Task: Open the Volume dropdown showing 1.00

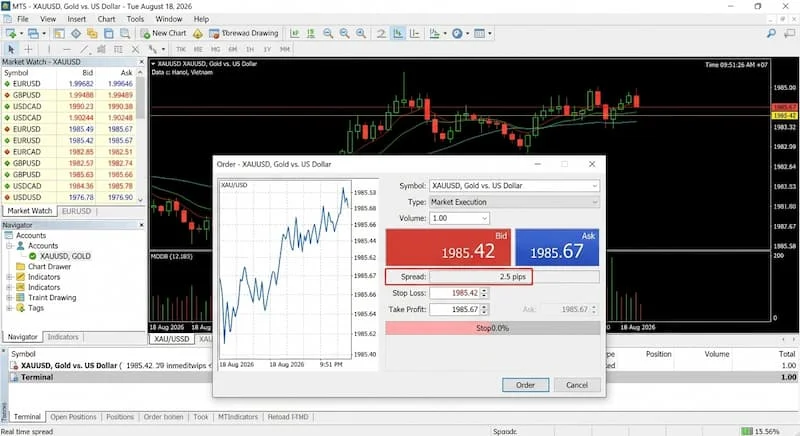Action: (459, 218)
